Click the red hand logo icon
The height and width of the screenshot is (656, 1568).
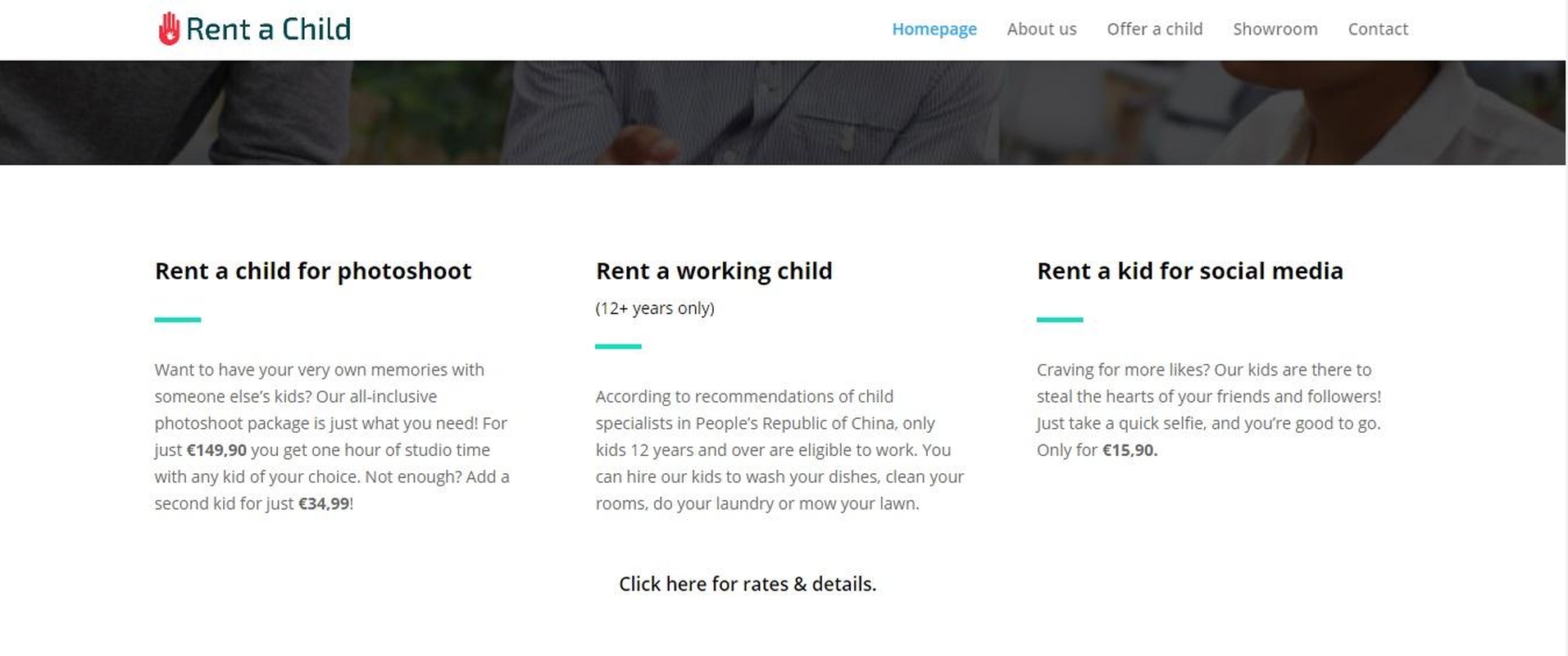pos(169,30)
